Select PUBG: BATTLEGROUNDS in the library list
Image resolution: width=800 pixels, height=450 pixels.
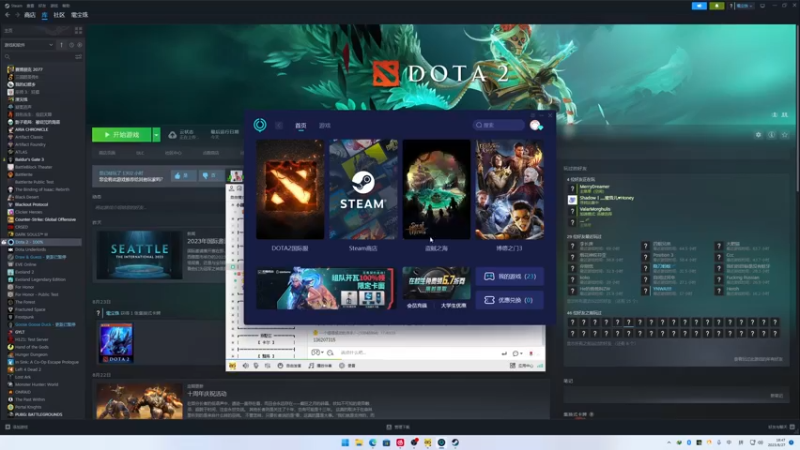[x=38, y=414]
